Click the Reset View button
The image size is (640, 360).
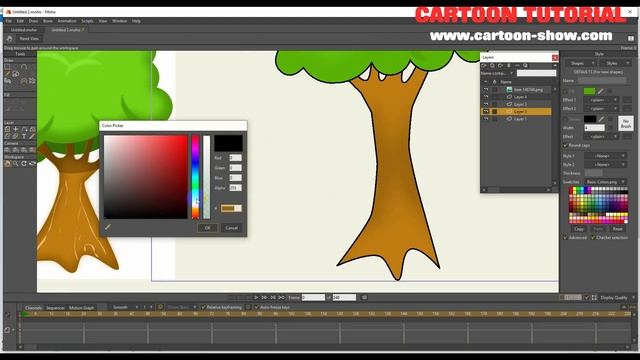click(29, 38)
